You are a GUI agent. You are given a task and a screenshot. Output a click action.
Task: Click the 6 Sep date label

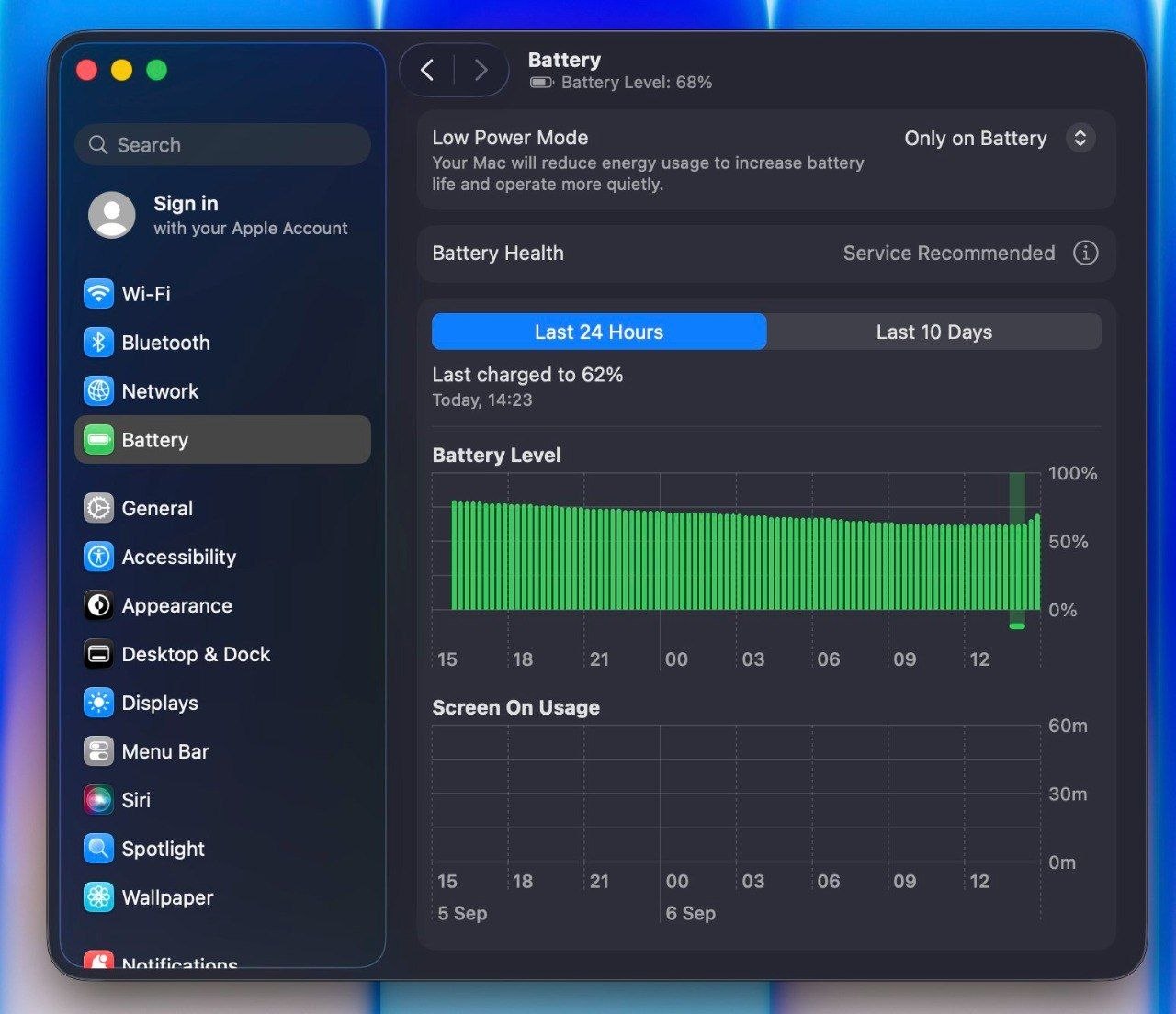[x=691, y=913]
